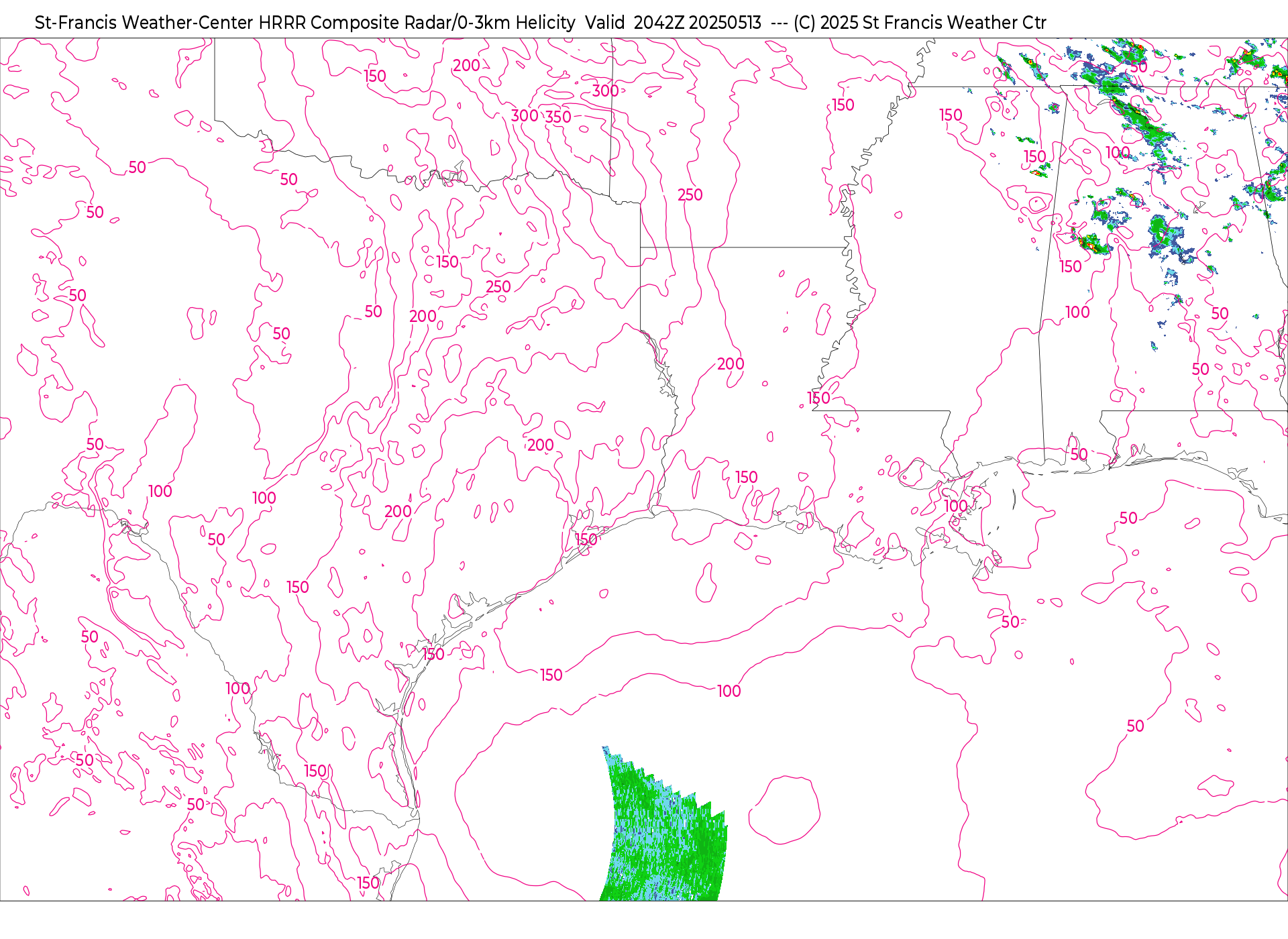Click the "(C) 2025 St Francis Weather Ctr" copyright

[920, 23]
